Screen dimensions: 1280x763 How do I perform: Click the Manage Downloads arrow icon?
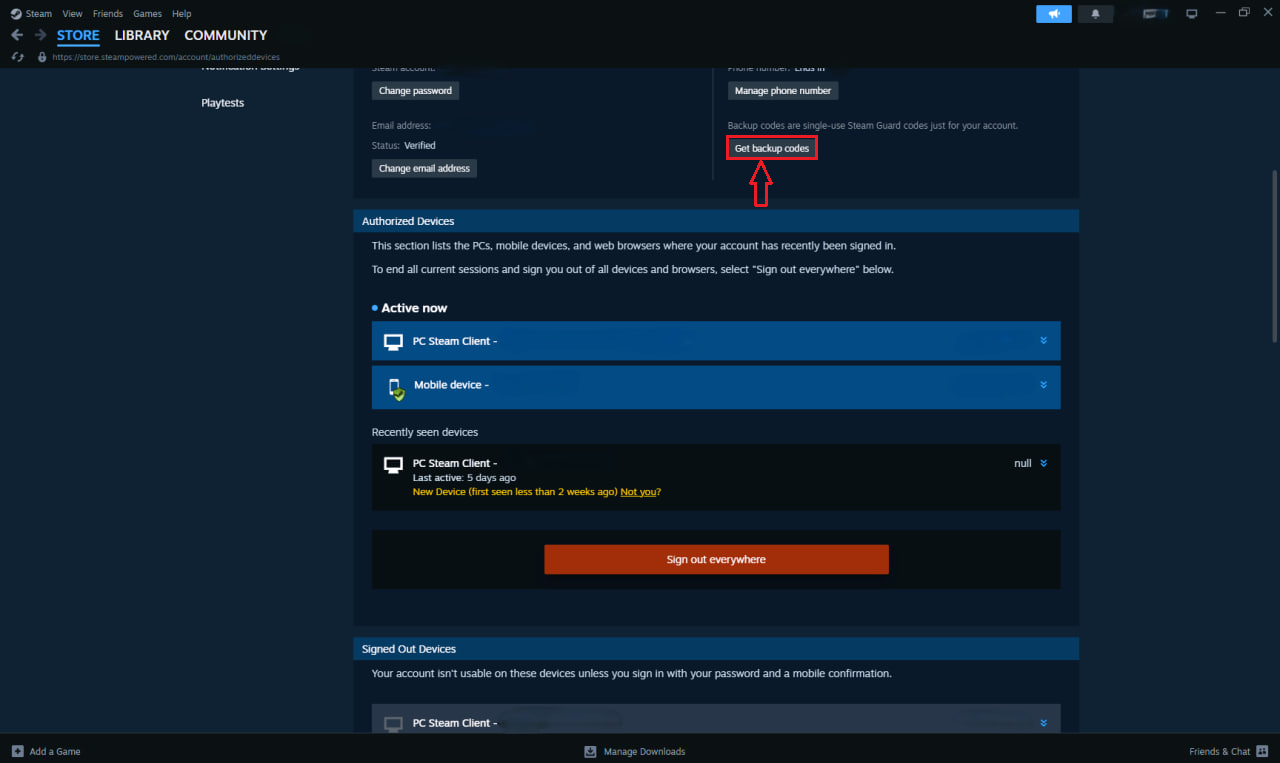(590, 751)
